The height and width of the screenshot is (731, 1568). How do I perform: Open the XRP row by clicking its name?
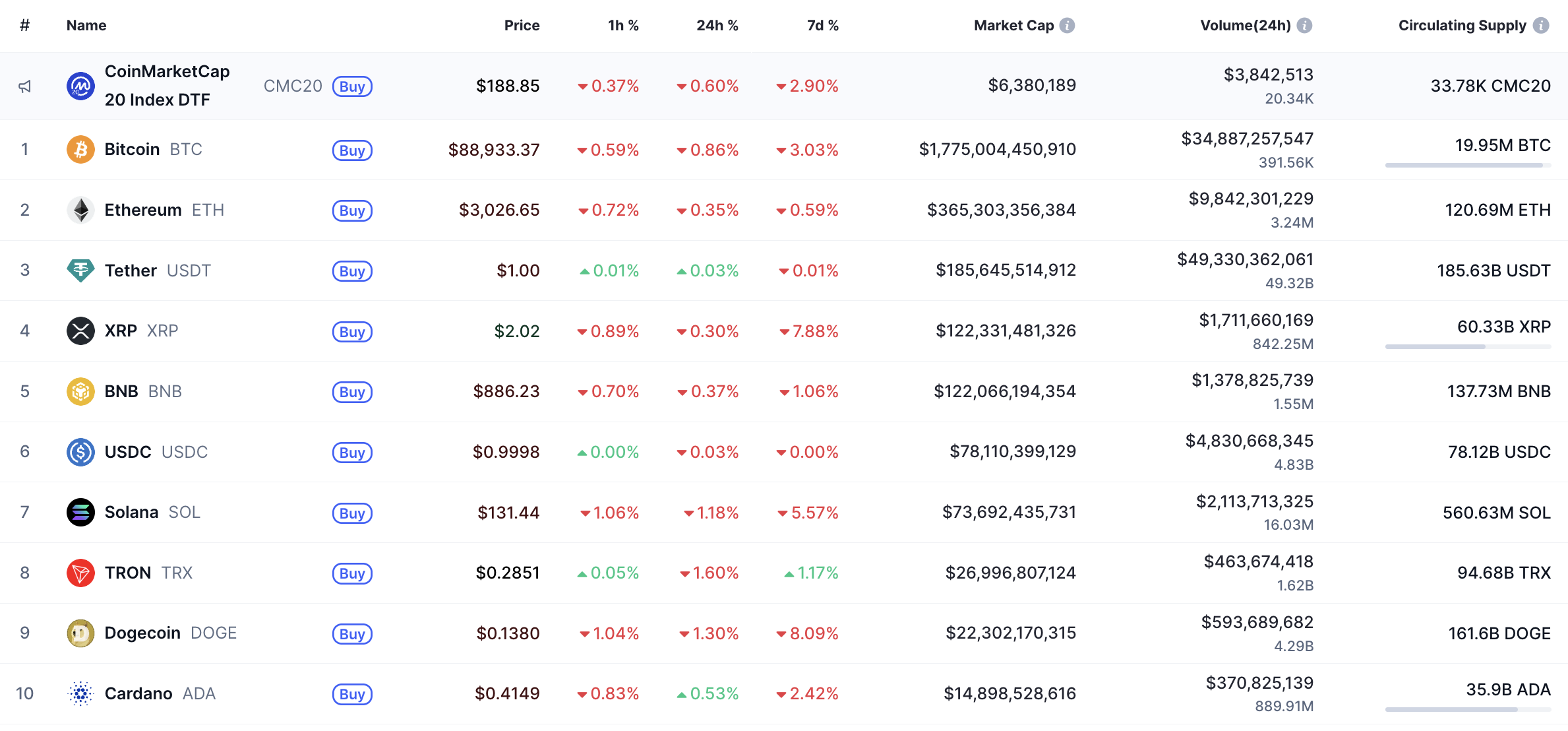point(121,331)
